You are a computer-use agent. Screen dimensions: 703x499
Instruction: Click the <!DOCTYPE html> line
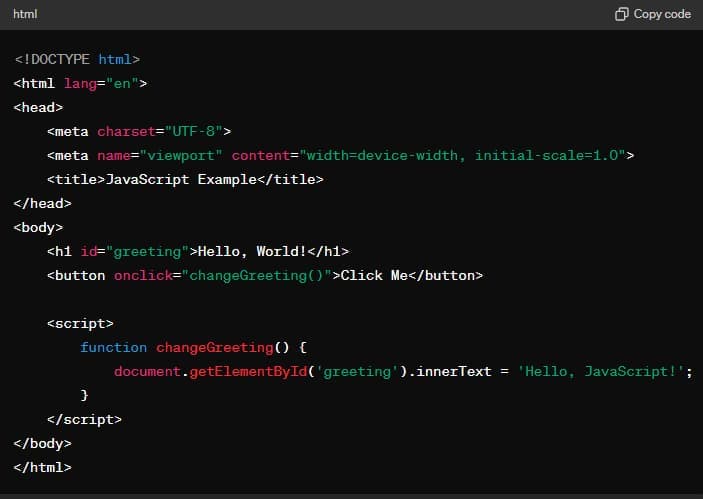[x=77, y=59]
